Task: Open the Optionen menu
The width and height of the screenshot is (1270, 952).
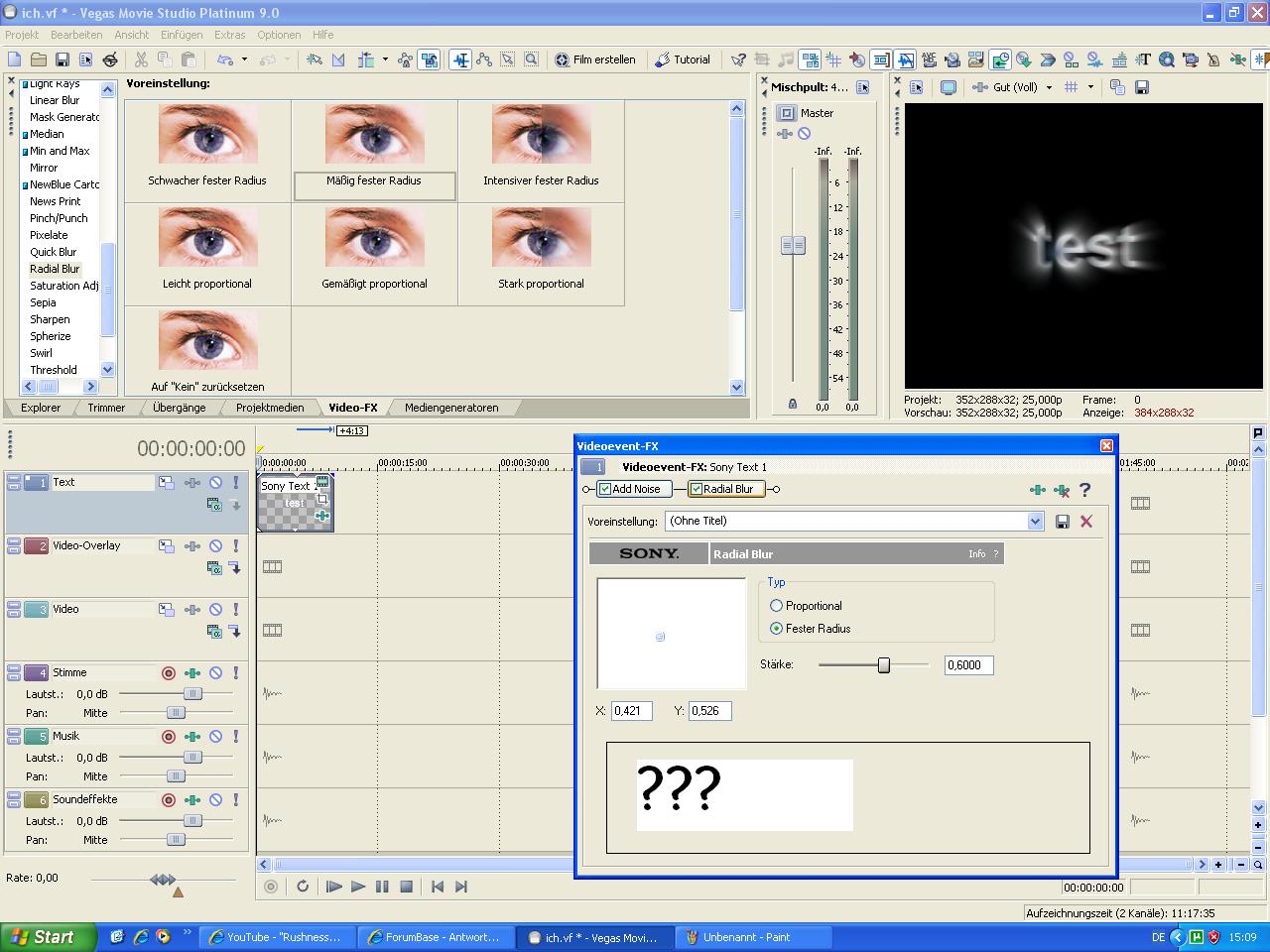Action: pyautogui.click(x=279, y=35)
